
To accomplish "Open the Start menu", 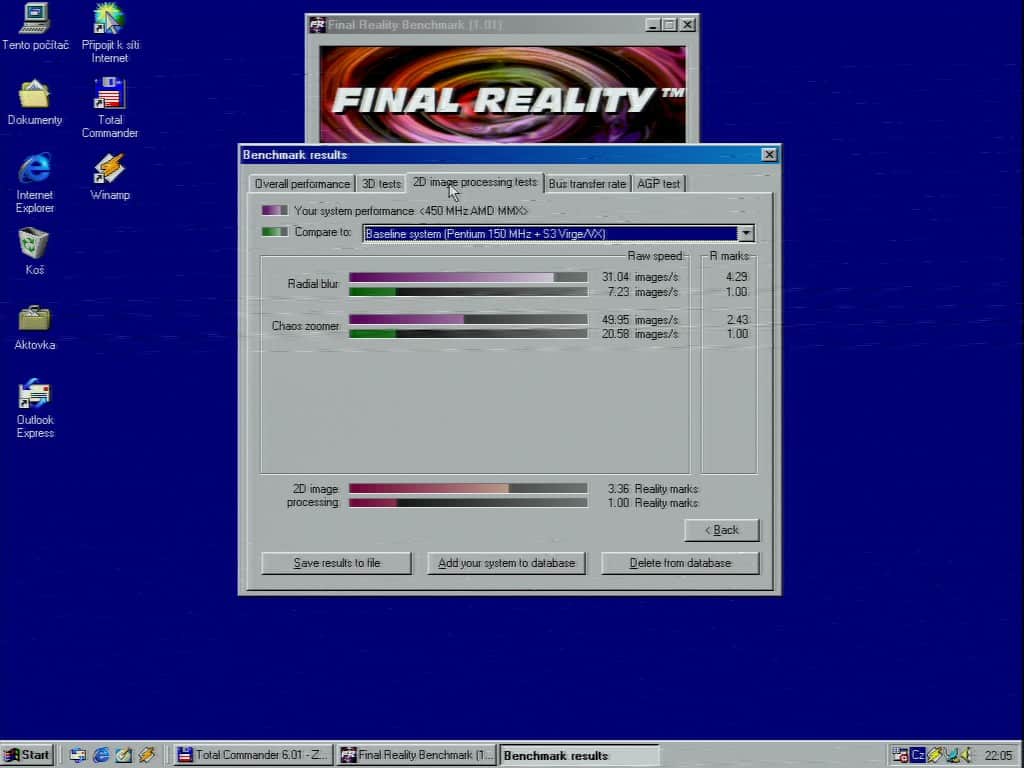I will pyautogui.click(x=27, y=755).
